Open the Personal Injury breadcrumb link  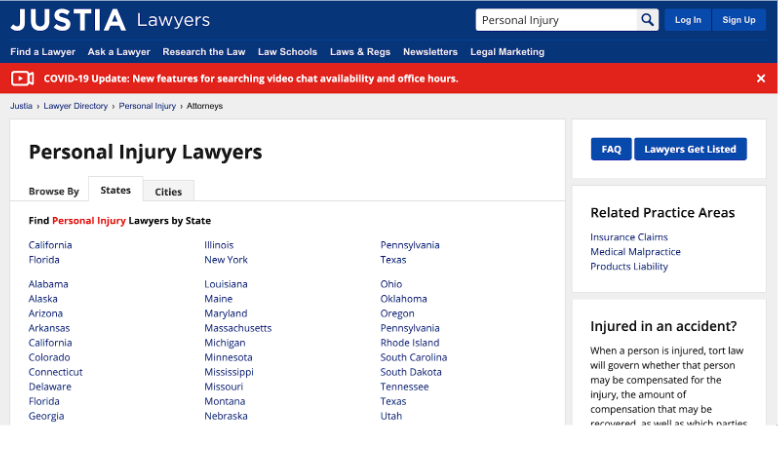(x=147, y=106)
